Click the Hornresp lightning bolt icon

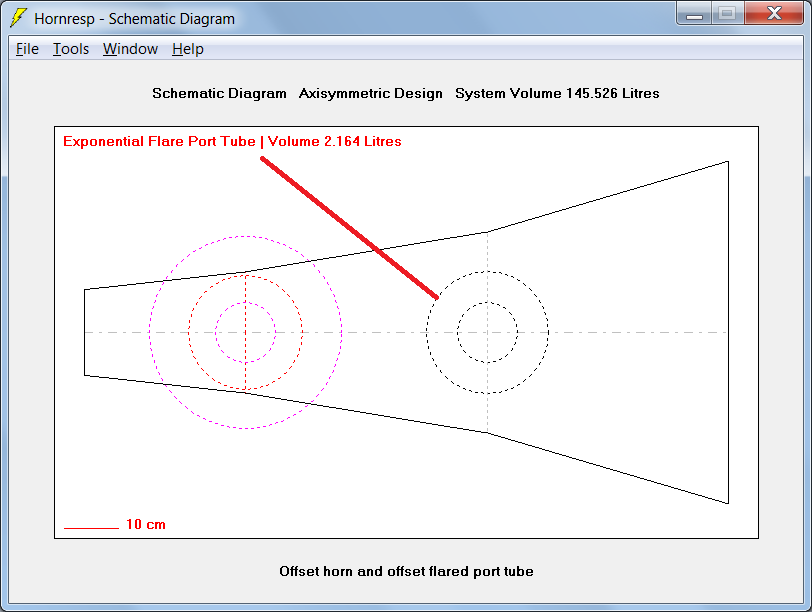coord(18,18)
